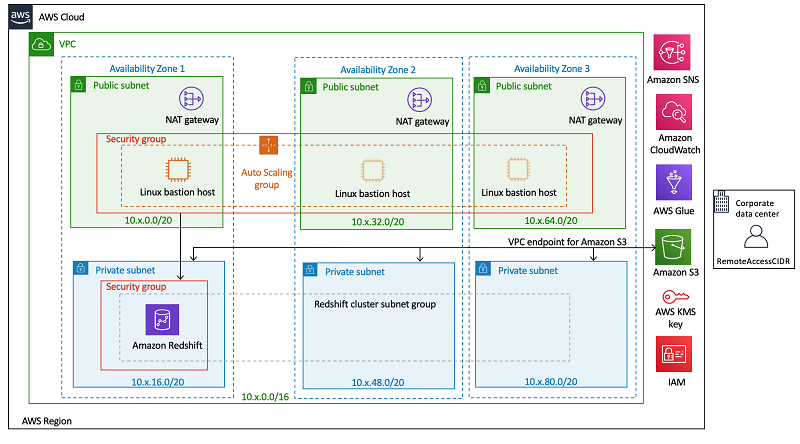
Task: Click the AWS Glue icon
Action: coord(673,182)
